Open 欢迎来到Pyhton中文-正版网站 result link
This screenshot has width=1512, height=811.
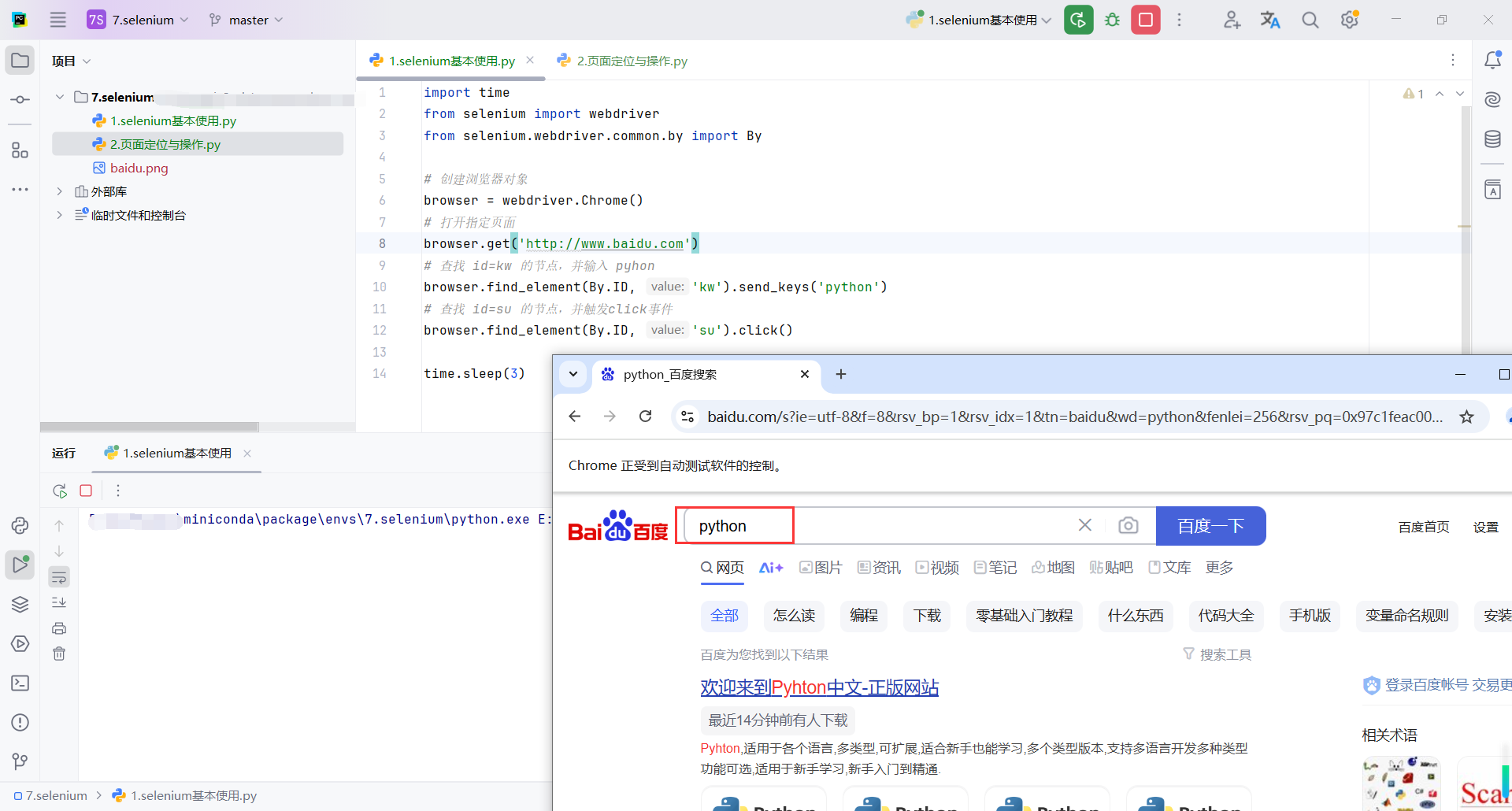[820, 687]
